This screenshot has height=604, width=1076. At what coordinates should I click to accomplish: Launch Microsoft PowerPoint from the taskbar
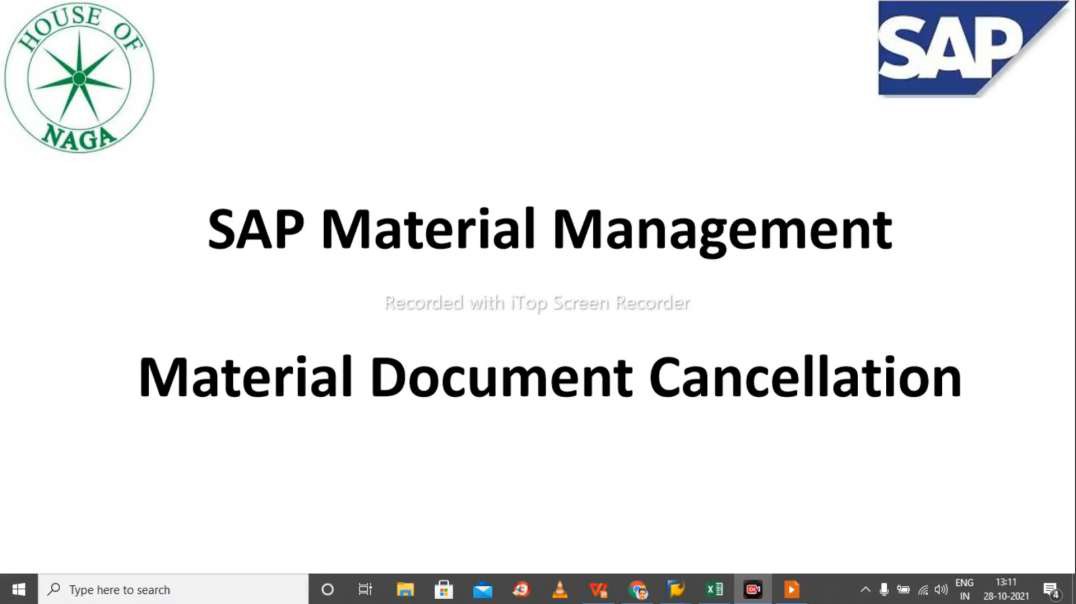[x=791, y=590]
